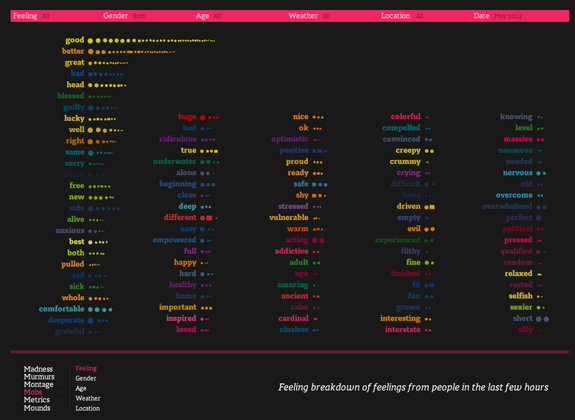The height and width of the screenshot is (420, 575).
Task: Select the Weather breakdown sub-option
Action: [88, 398]
